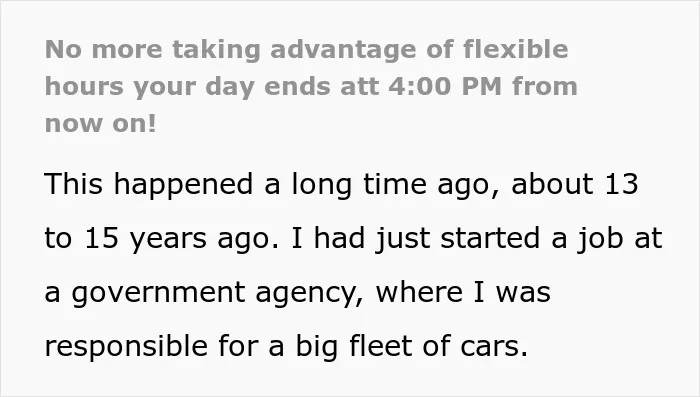Click the word 'flexible' in the title
Screen dimensions: 700x397
[x=515, y=49]
